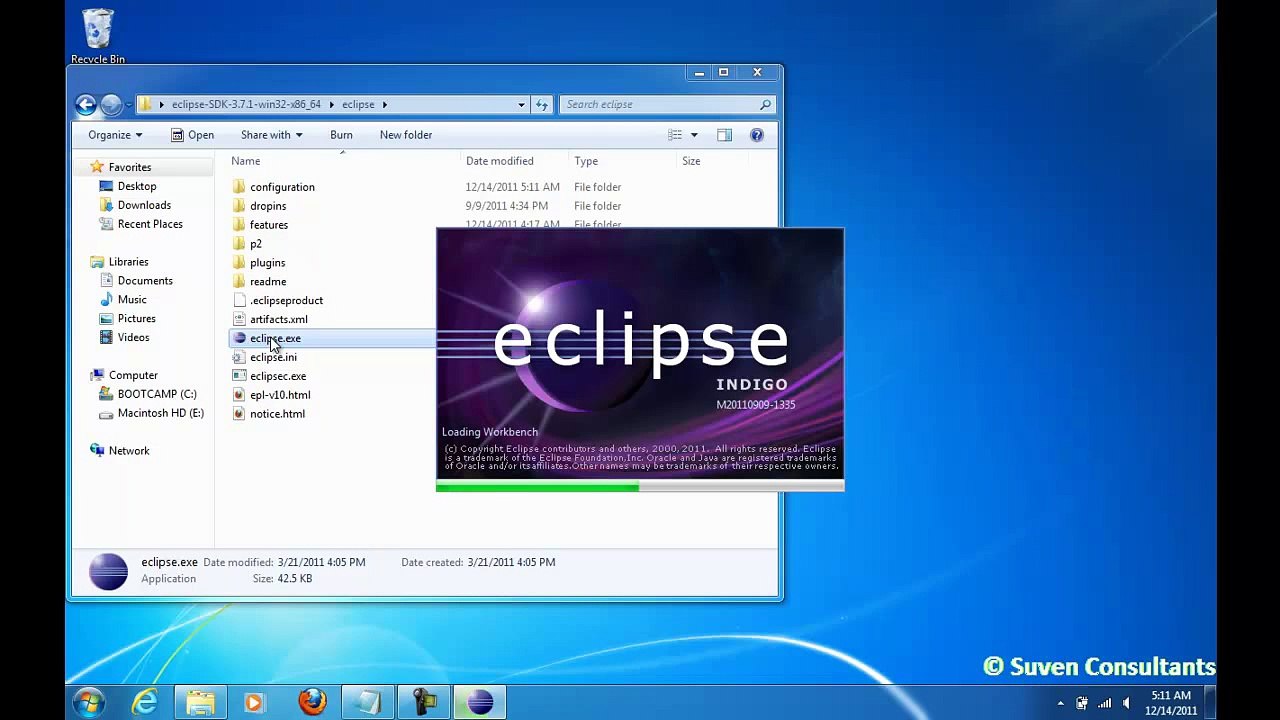This screenshot has width=1280, height=720.
Task: Select BOOTCAMP (C:) drive
Action: point(157,394)
